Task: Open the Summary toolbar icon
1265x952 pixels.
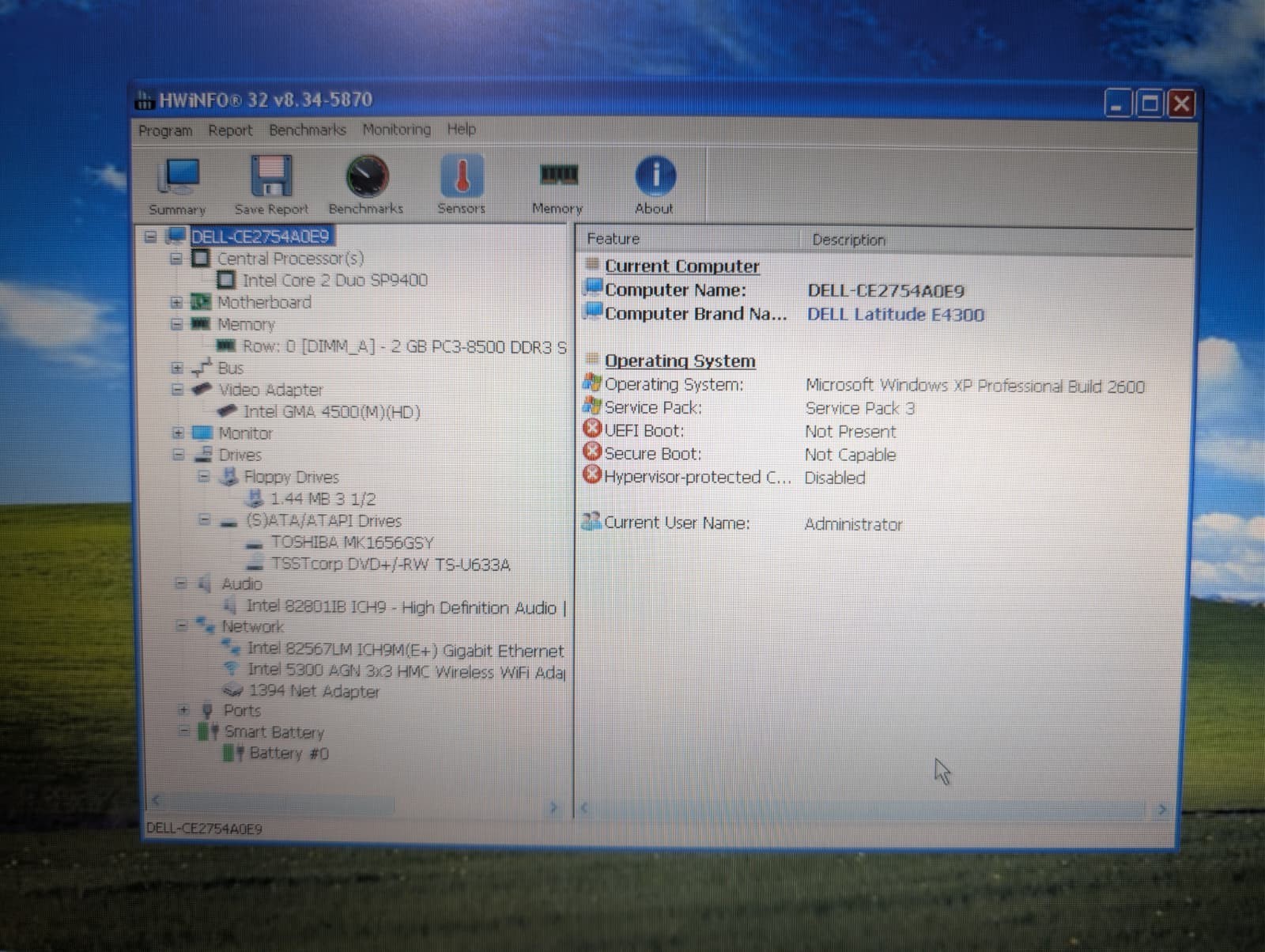Action: pyautogui.click(x=178, y=176)
